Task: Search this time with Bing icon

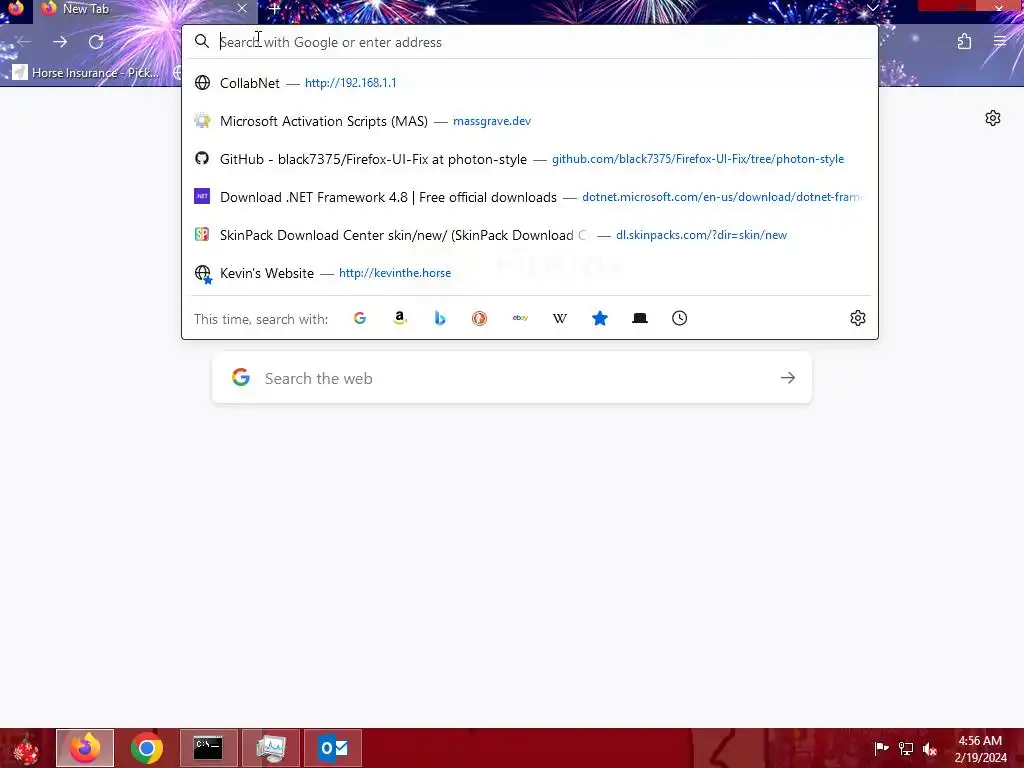Action: [x=440, y=318]
